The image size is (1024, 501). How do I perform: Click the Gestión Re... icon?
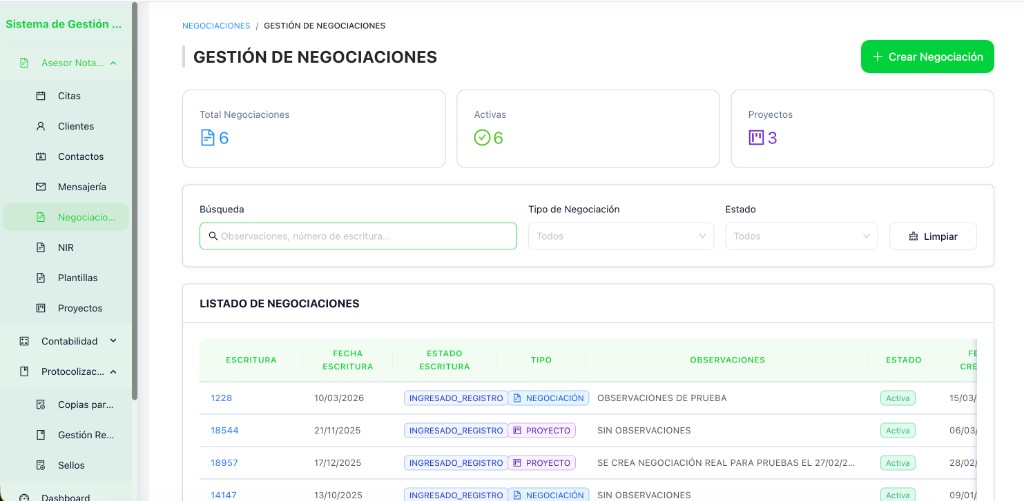(40, 435)
